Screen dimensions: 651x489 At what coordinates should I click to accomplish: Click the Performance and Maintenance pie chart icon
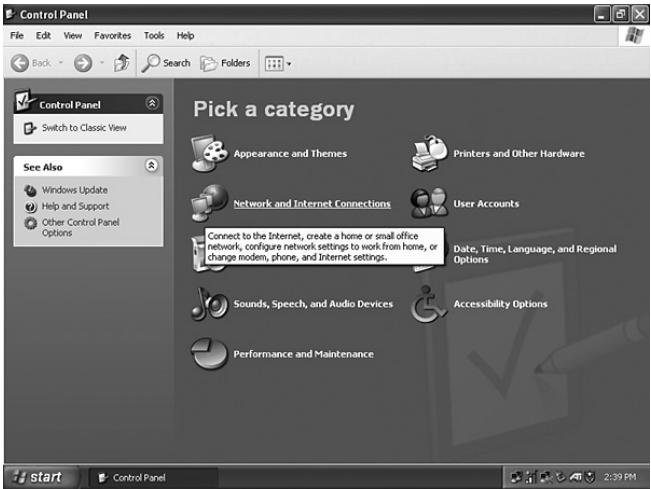(209, 354)
